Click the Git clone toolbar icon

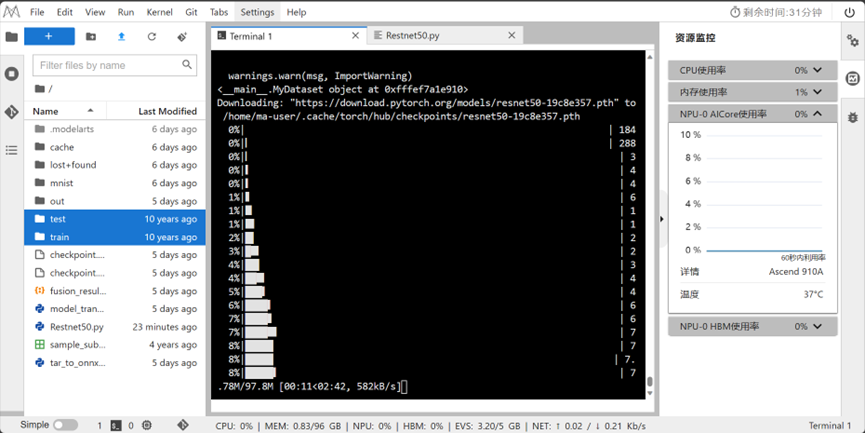pos(182,36)
